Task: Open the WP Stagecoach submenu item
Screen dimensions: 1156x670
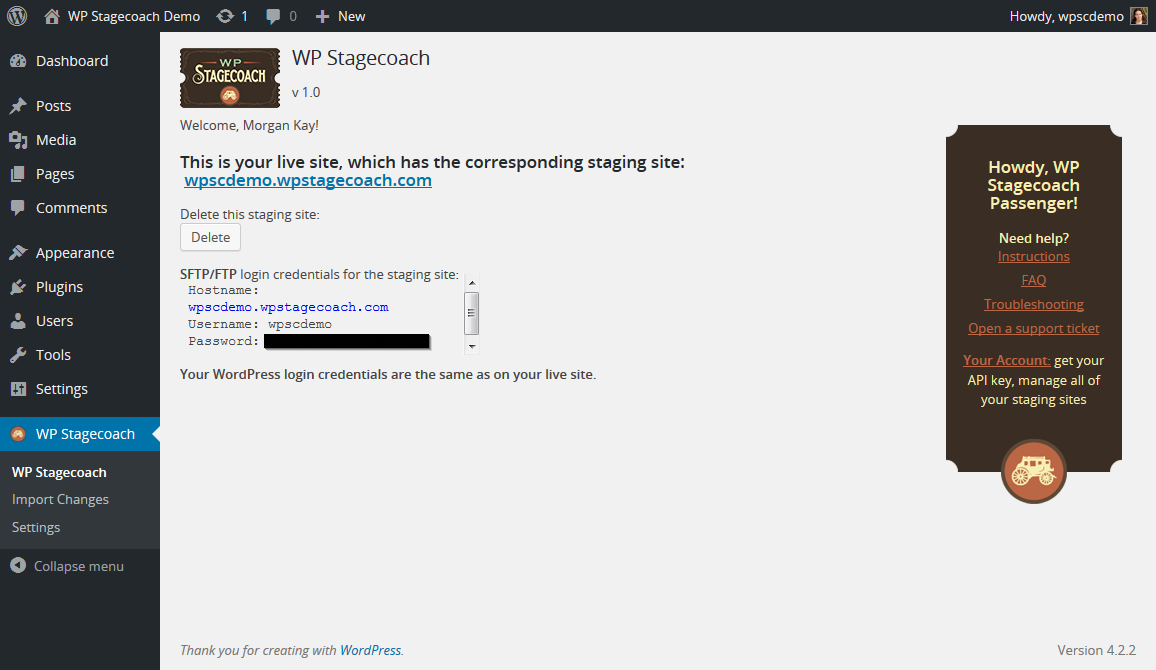Action: tap(59, 472)
